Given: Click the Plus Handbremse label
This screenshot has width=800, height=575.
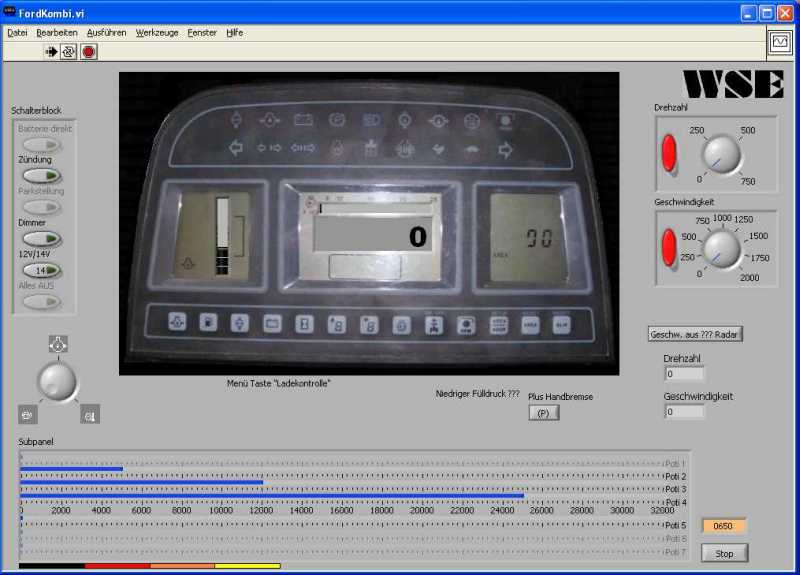Looking at the screenshot, I should tap(560, 396).
